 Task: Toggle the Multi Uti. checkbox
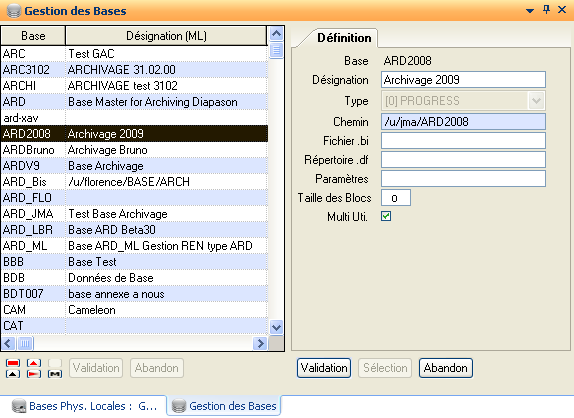point(386,216)
